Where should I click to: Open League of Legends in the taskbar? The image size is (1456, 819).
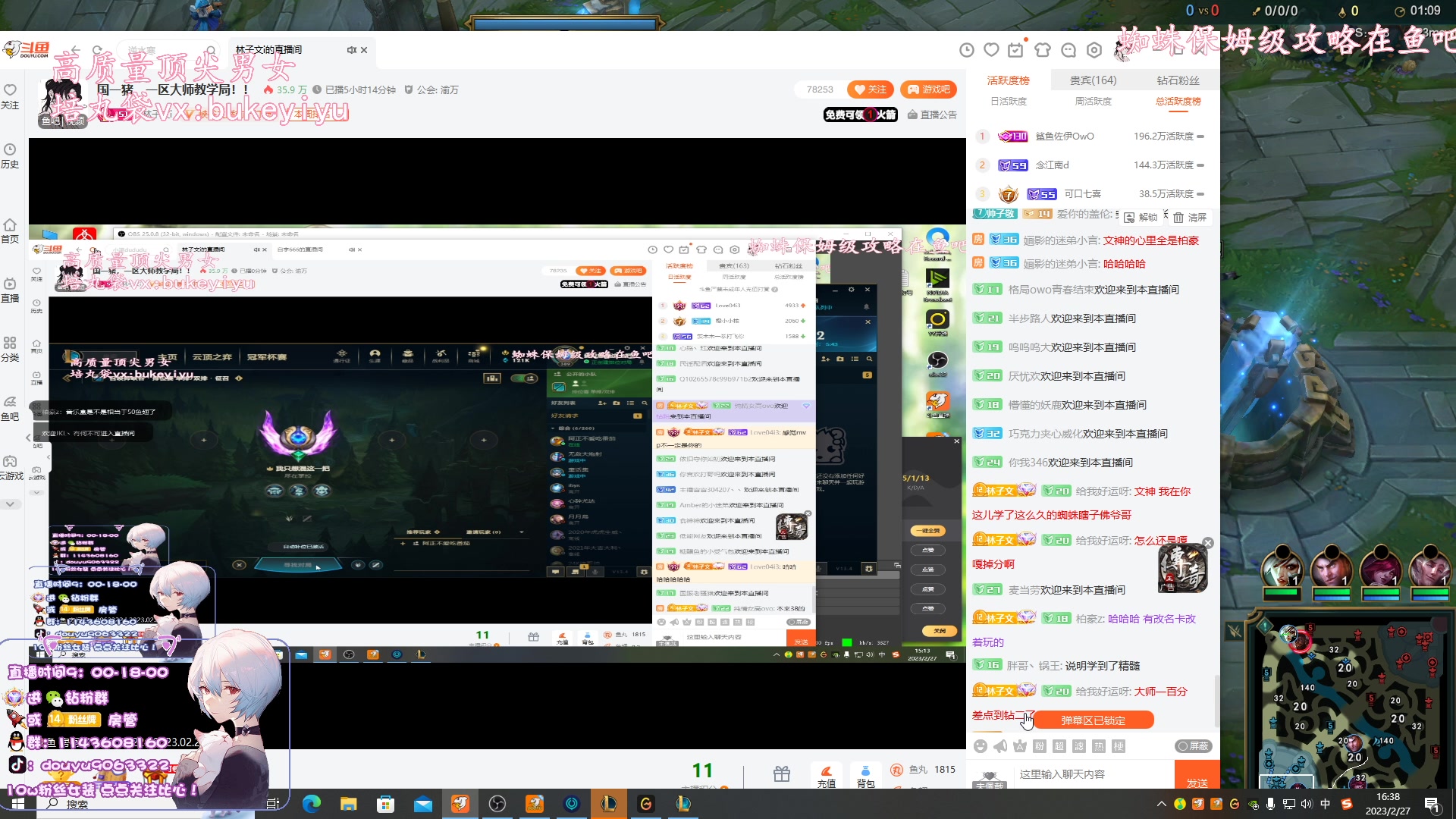[x=608, y=804]
